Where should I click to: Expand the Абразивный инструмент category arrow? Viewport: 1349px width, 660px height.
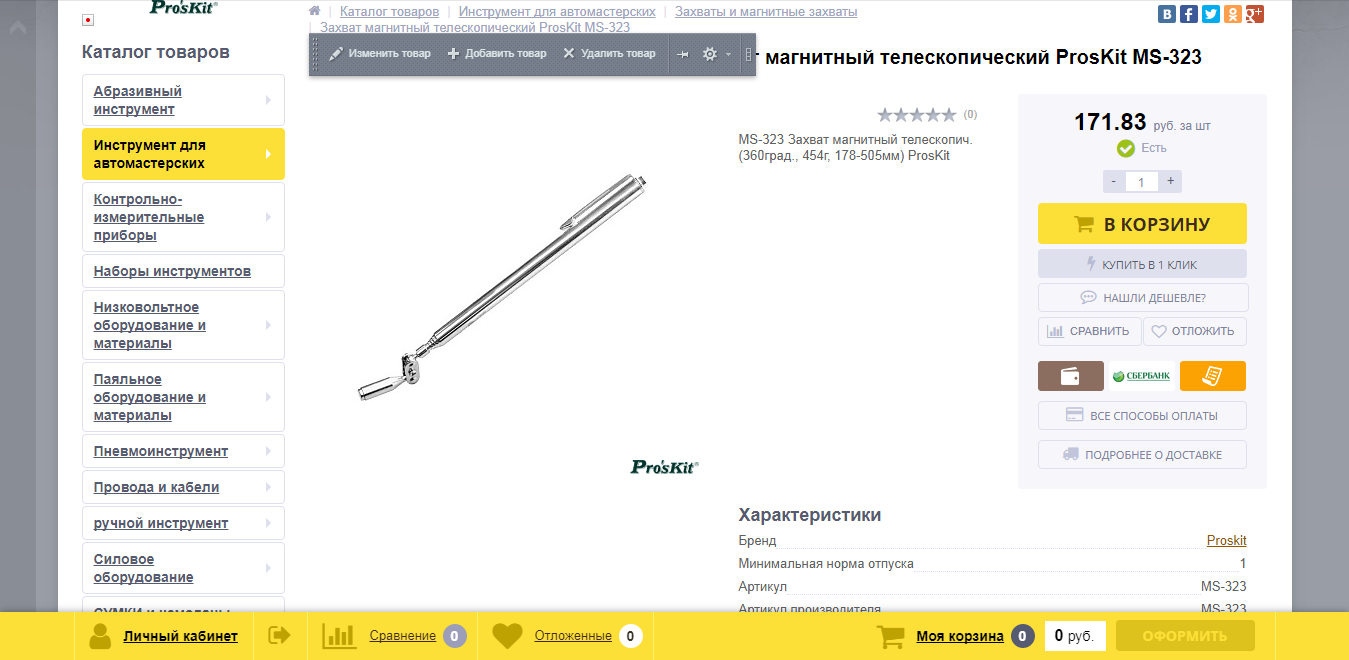[x=268, y=100]
